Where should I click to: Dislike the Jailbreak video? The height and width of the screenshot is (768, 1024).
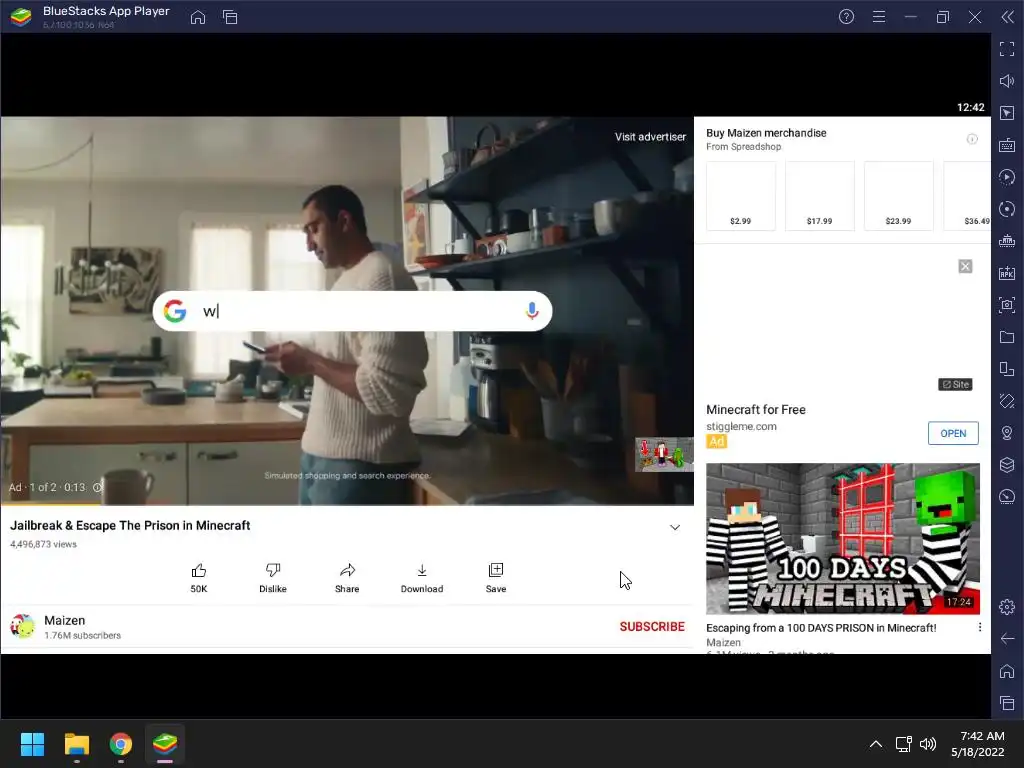pos(273,578)
